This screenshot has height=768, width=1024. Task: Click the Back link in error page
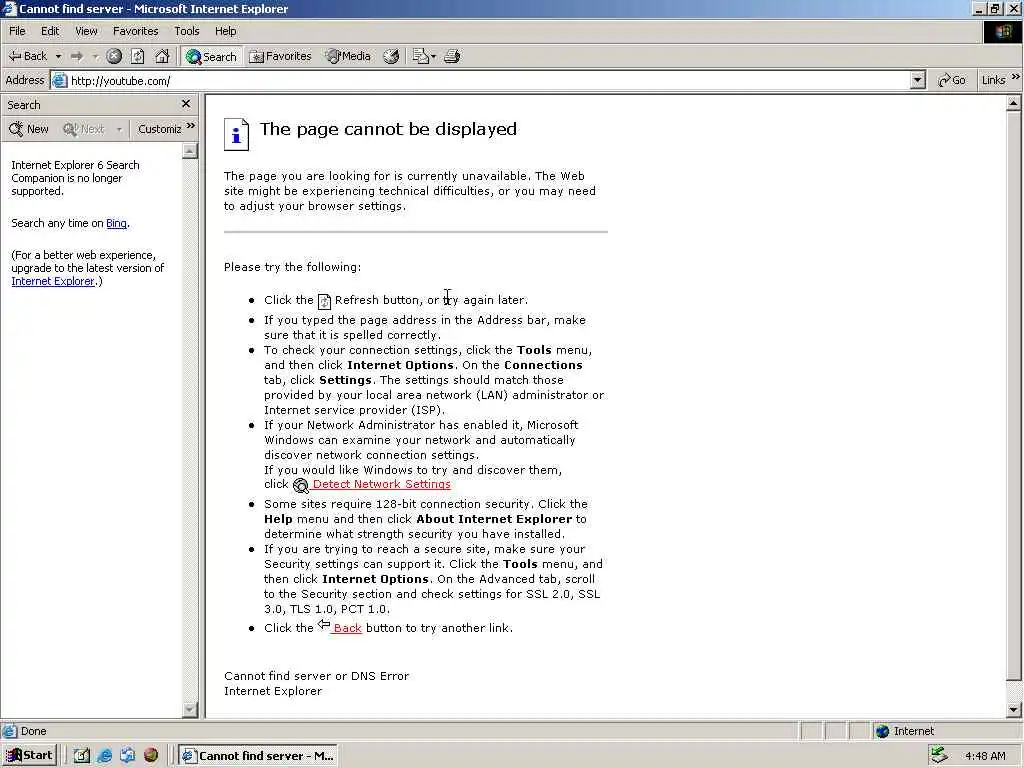pos(347,628)
